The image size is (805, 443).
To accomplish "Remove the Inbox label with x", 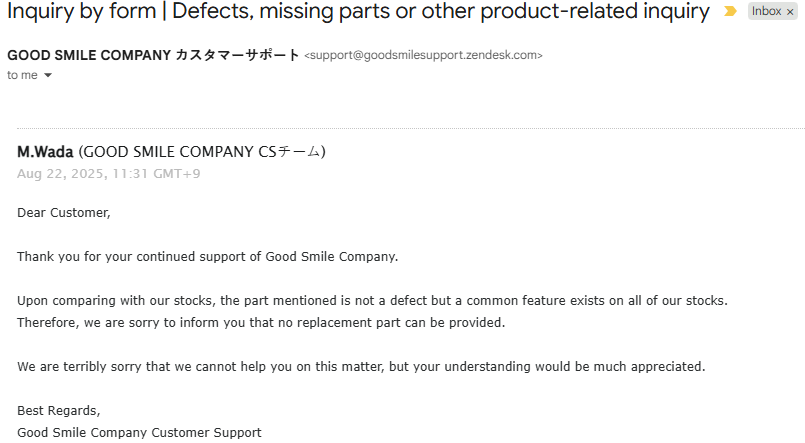I will click(789, 12).
